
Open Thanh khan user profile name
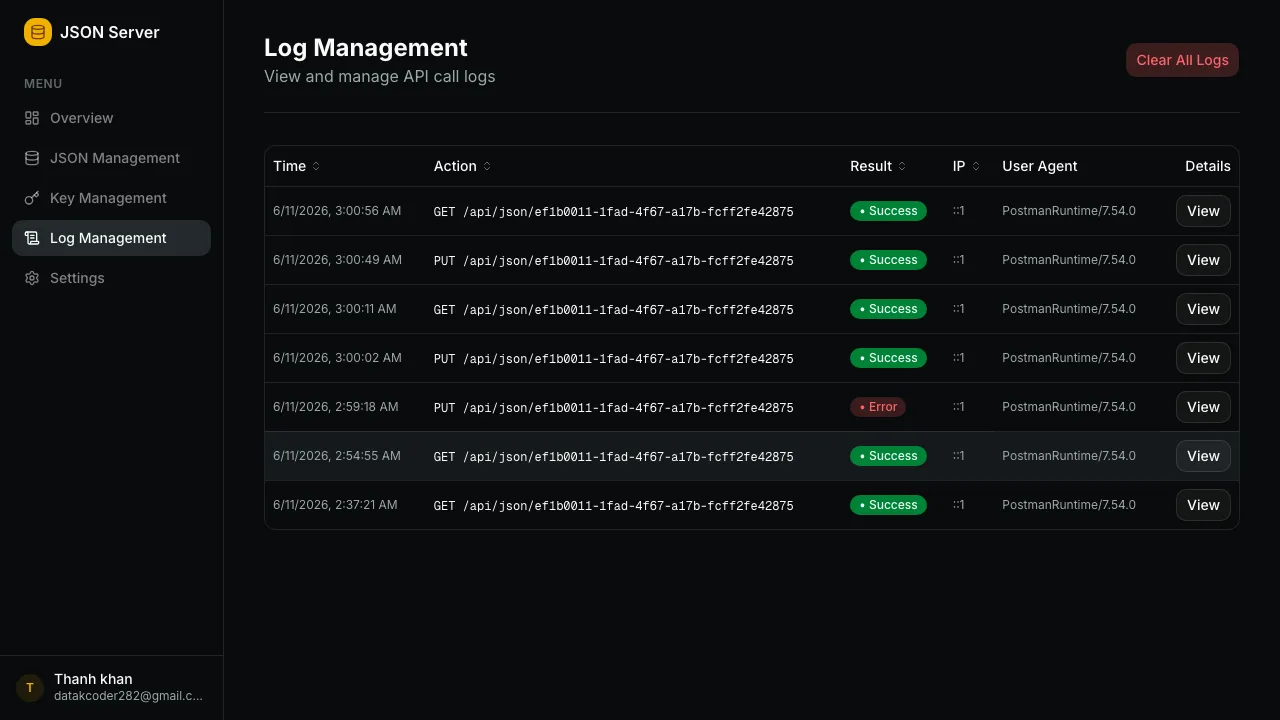point(93,679)
